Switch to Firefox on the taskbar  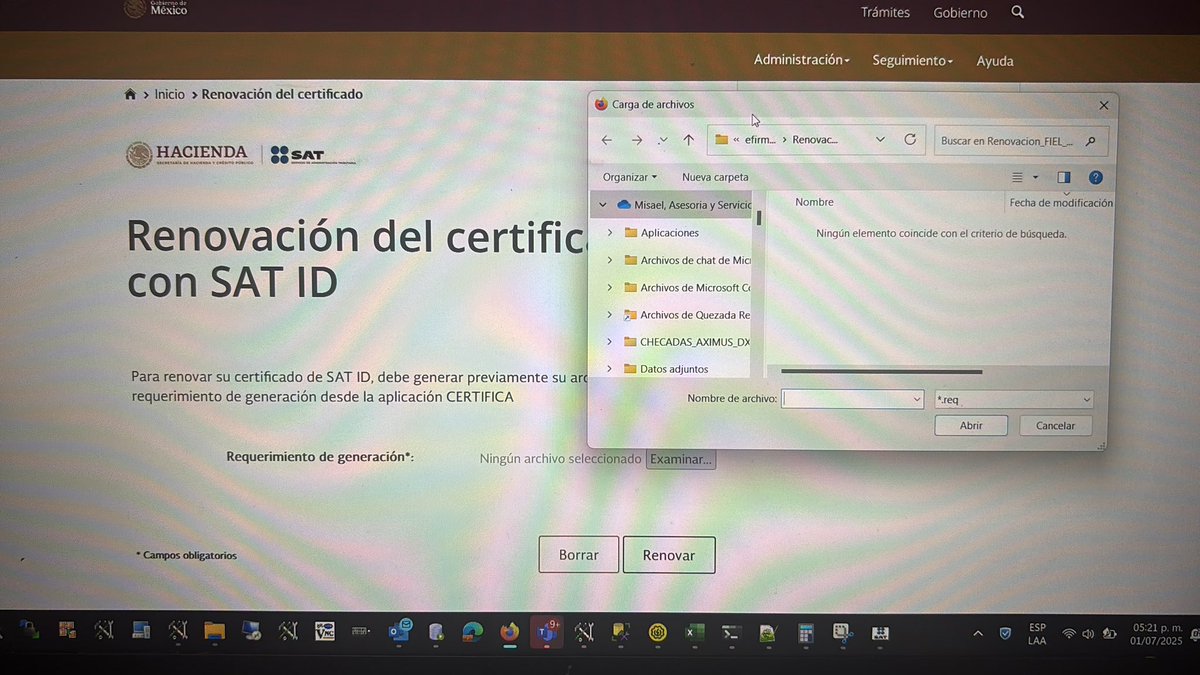[x=510, y=632]
